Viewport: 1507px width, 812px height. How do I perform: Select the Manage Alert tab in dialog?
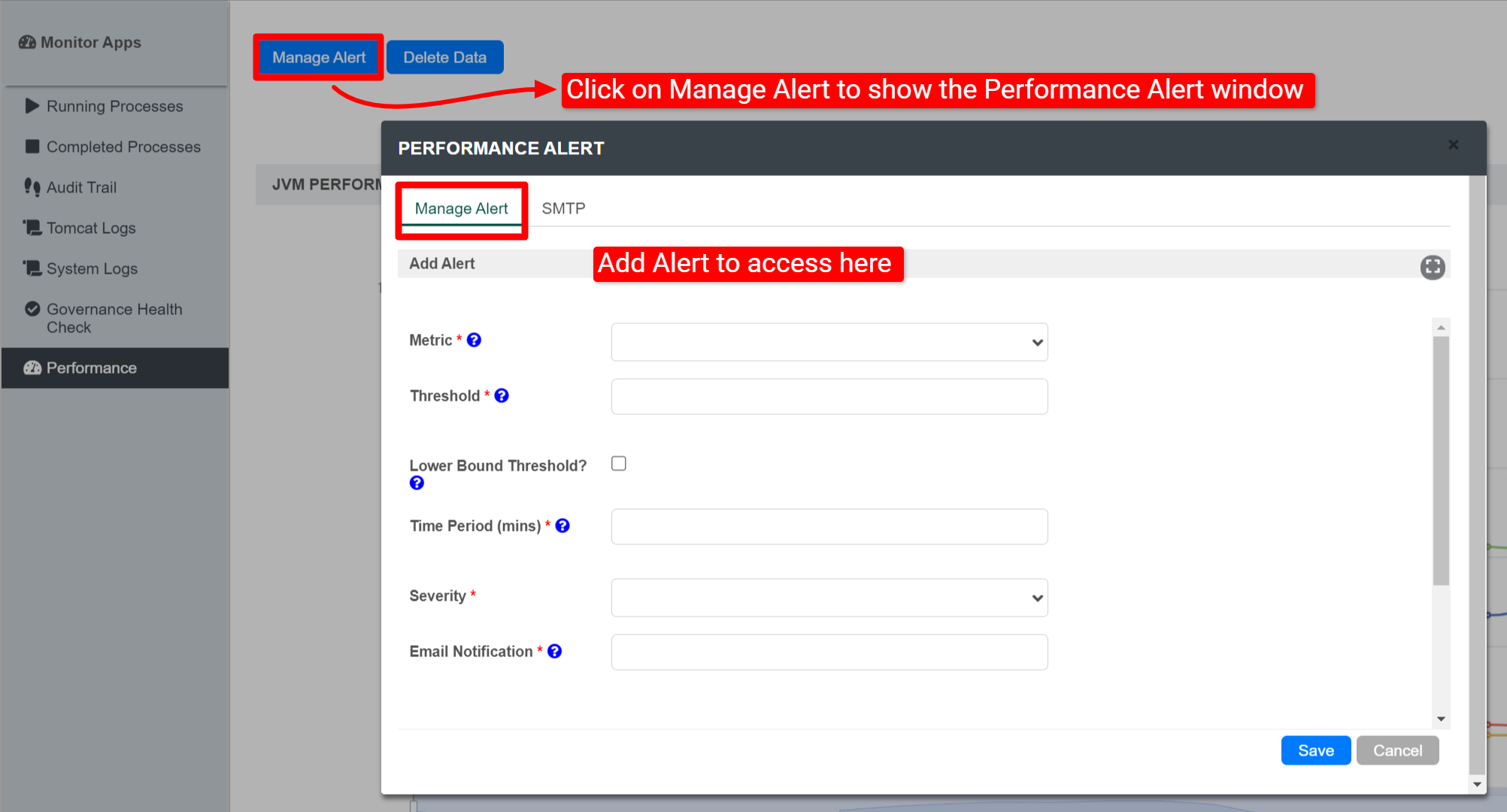[x=461, y=208]
